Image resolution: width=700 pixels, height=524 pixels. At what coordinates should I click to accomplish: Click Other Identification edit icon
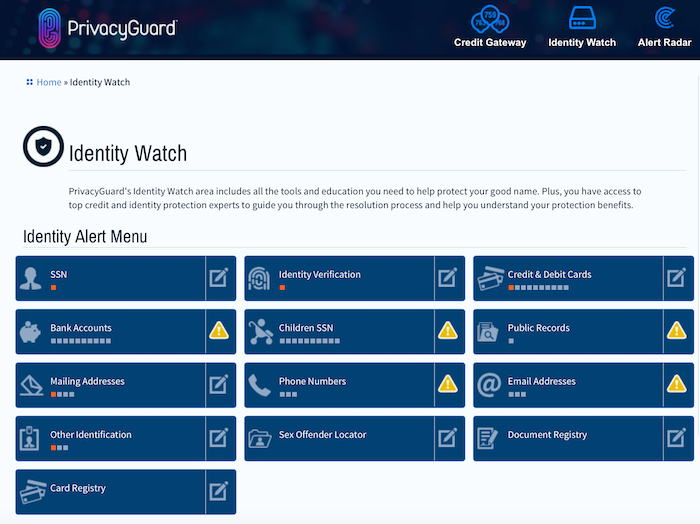pos(219,438)
